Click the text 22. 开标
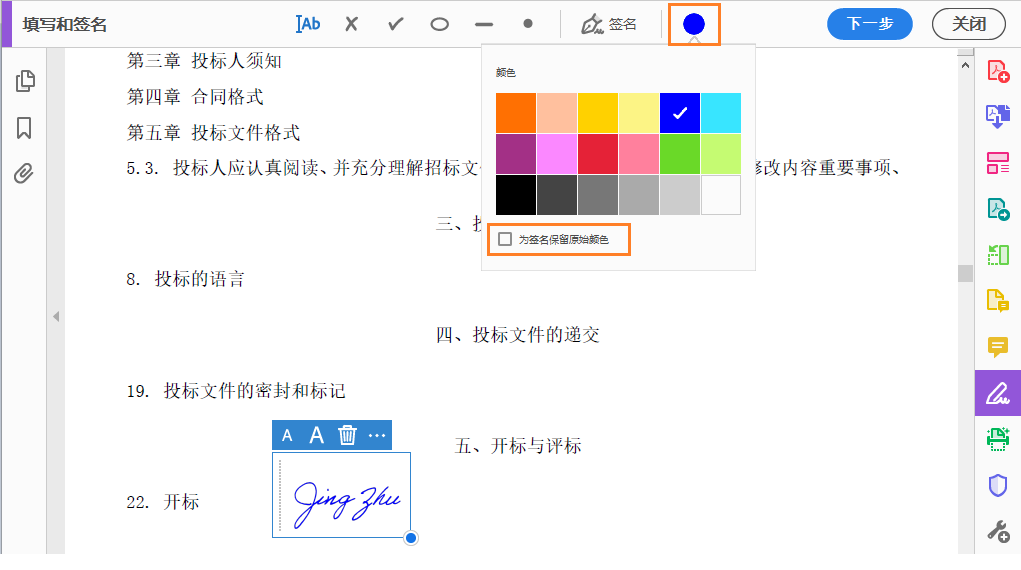The height and width of the screenshot is (570, 1021). pyautogui.click(x=163, y=502)
